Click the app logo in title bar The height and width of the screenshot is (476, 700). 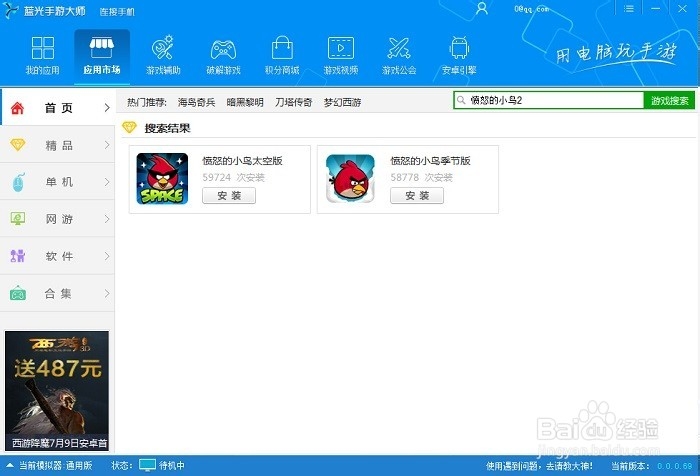10,10
